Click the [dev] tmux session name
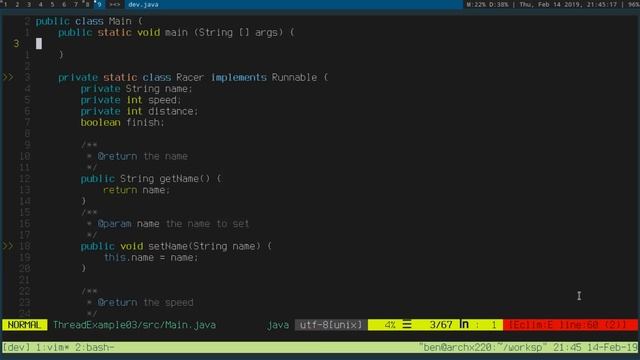640x360 pixels. coord(16,348)
